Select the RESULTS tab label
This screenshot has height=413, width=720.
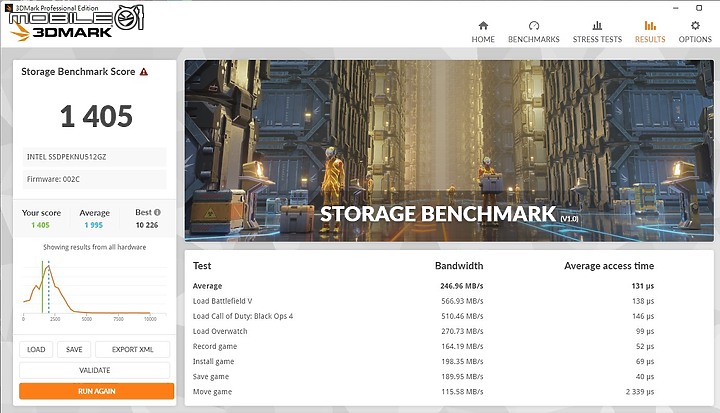(650, 40)
